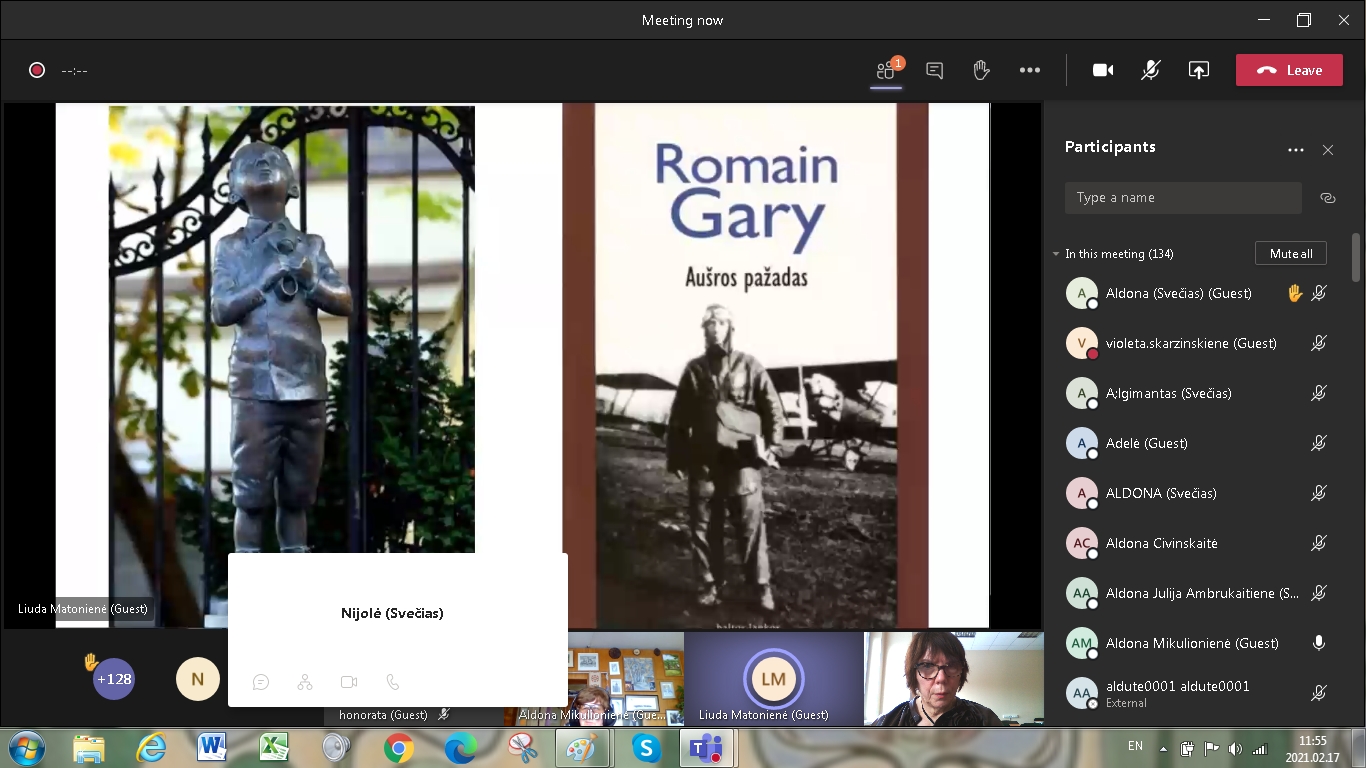
Task: Type a name search field
Action: [x=1182, y=198]
